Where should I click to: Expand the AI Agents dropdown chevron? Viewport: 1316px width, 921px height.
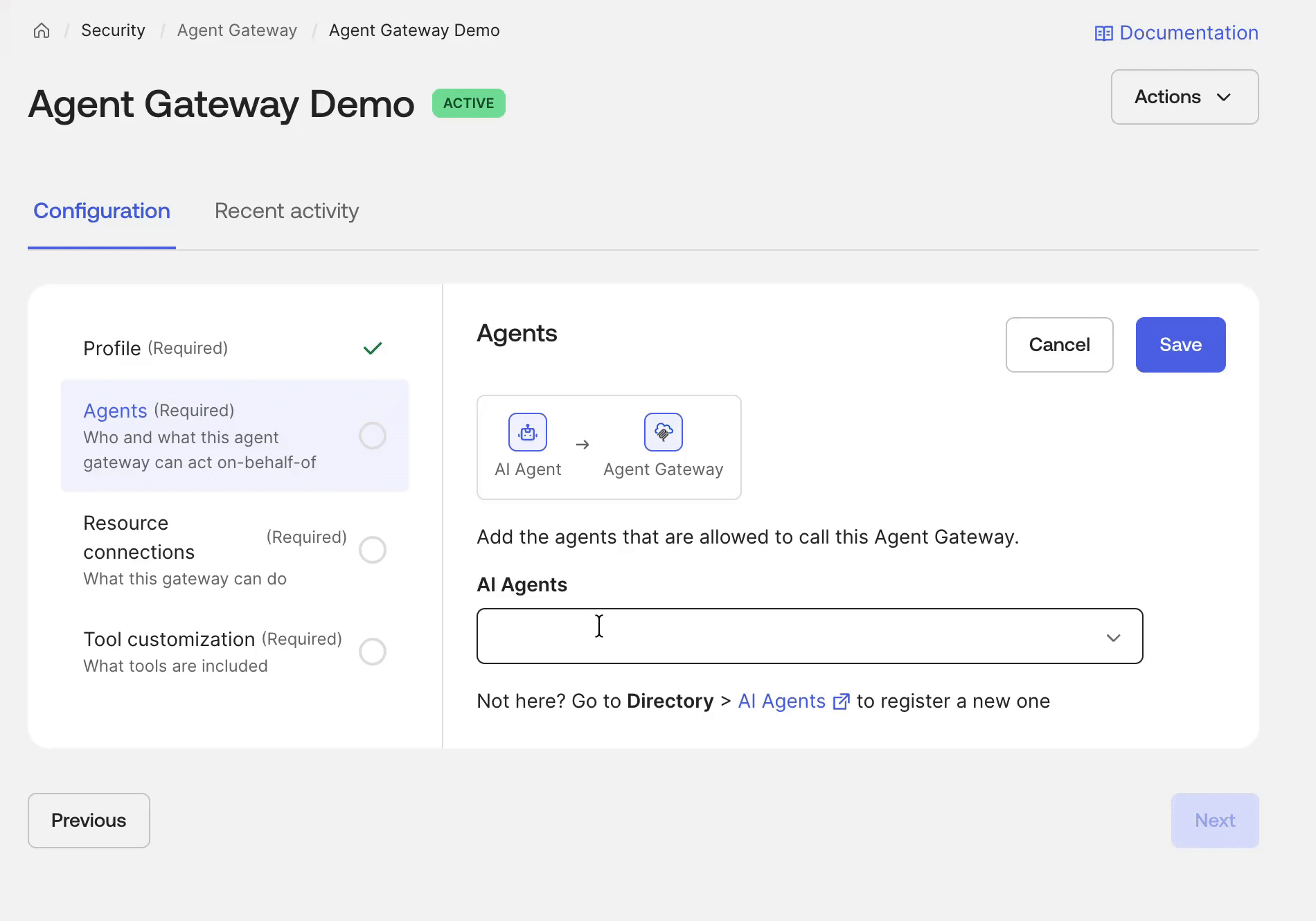coord(1113,638)
